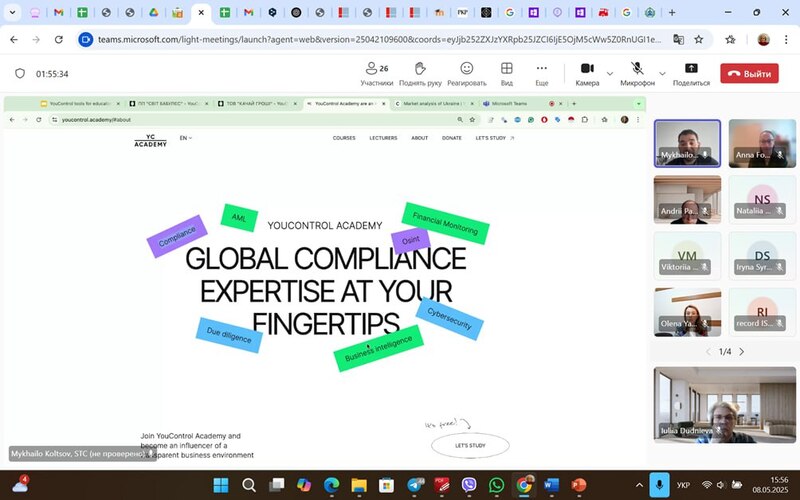Click YC Academy logo in shared page
This screenshot has height=500, width=800.
click(x=151, y=140)
